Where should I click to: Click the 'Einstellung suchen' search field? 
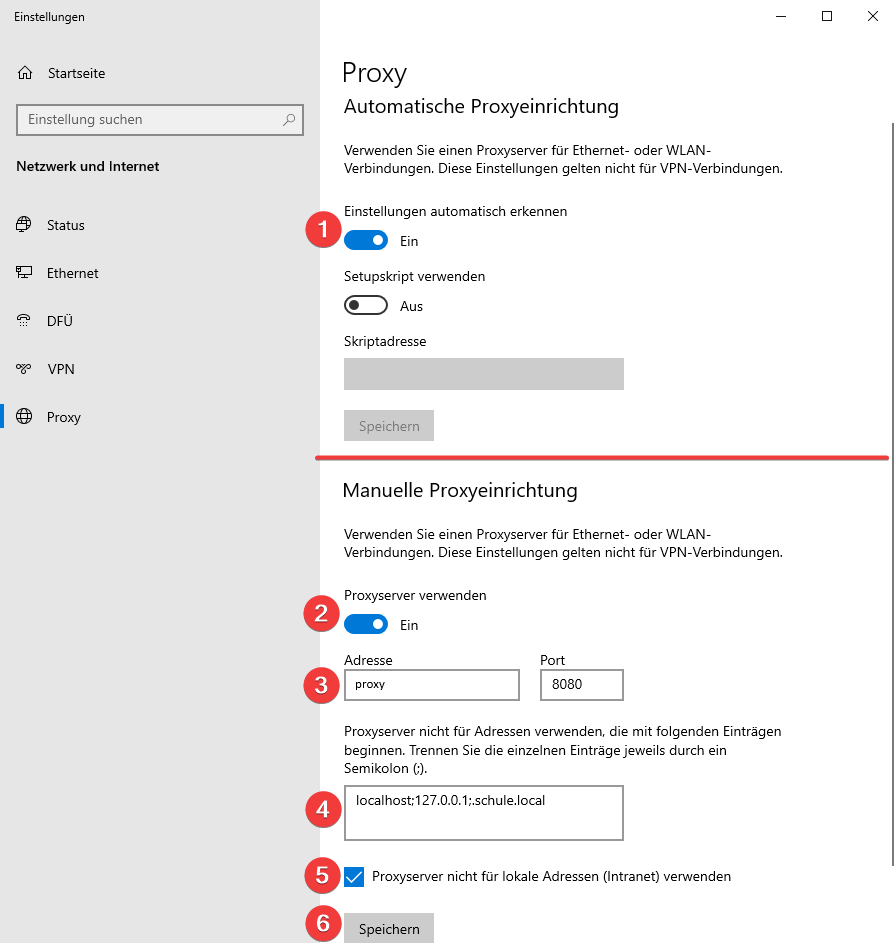[160, 120]
